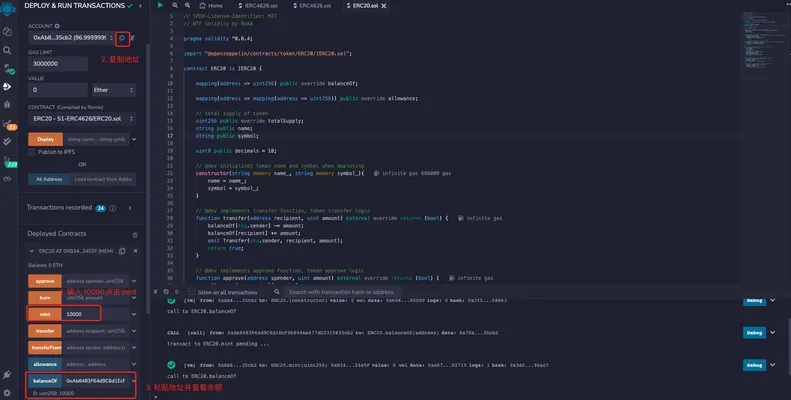Focus the VALUE amount input

click(x=58, y=90)
